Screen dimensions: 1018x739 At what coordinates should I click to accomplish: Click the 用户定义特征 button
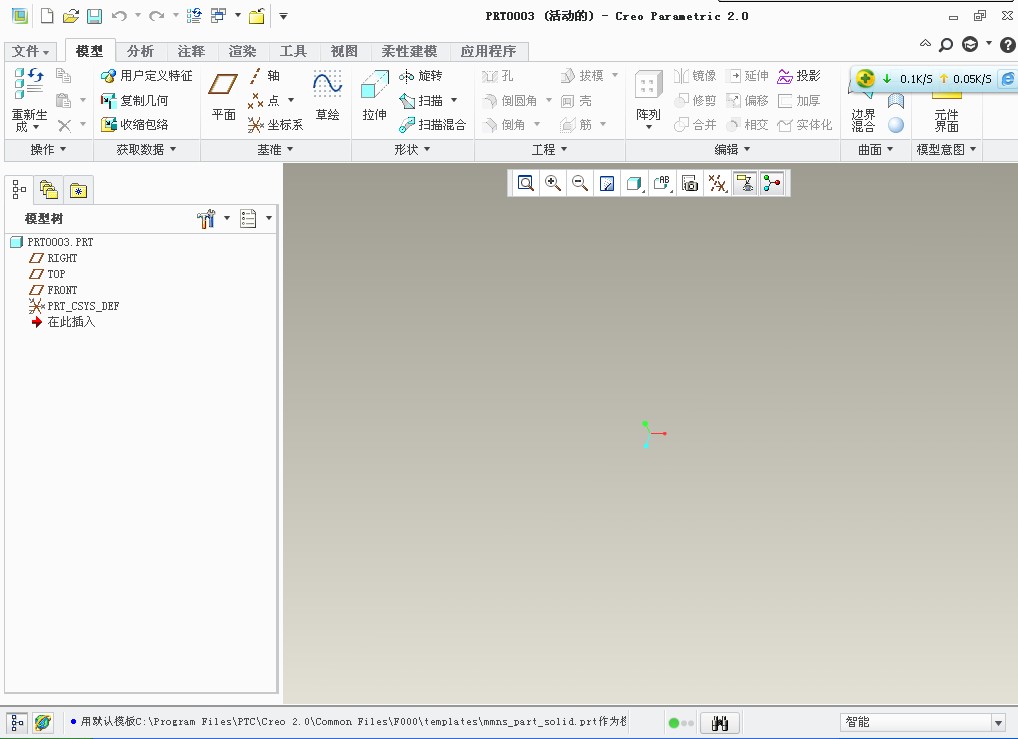pos(147,76)
